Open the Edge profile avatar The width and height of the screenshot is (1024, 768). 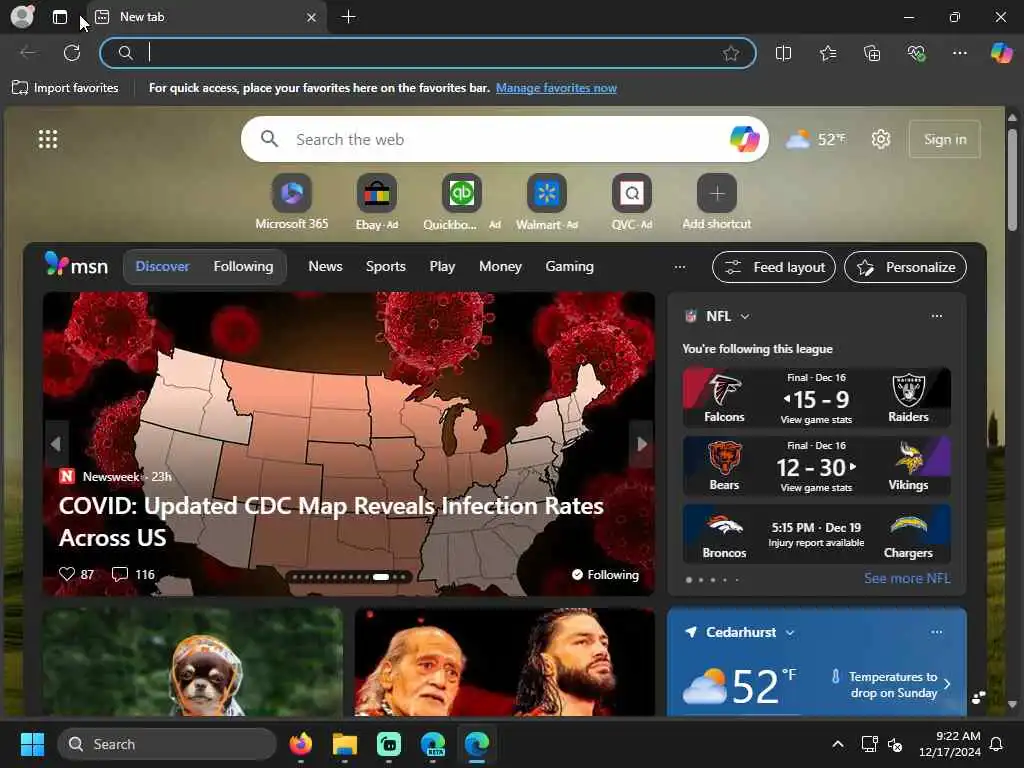click(22, 17)
